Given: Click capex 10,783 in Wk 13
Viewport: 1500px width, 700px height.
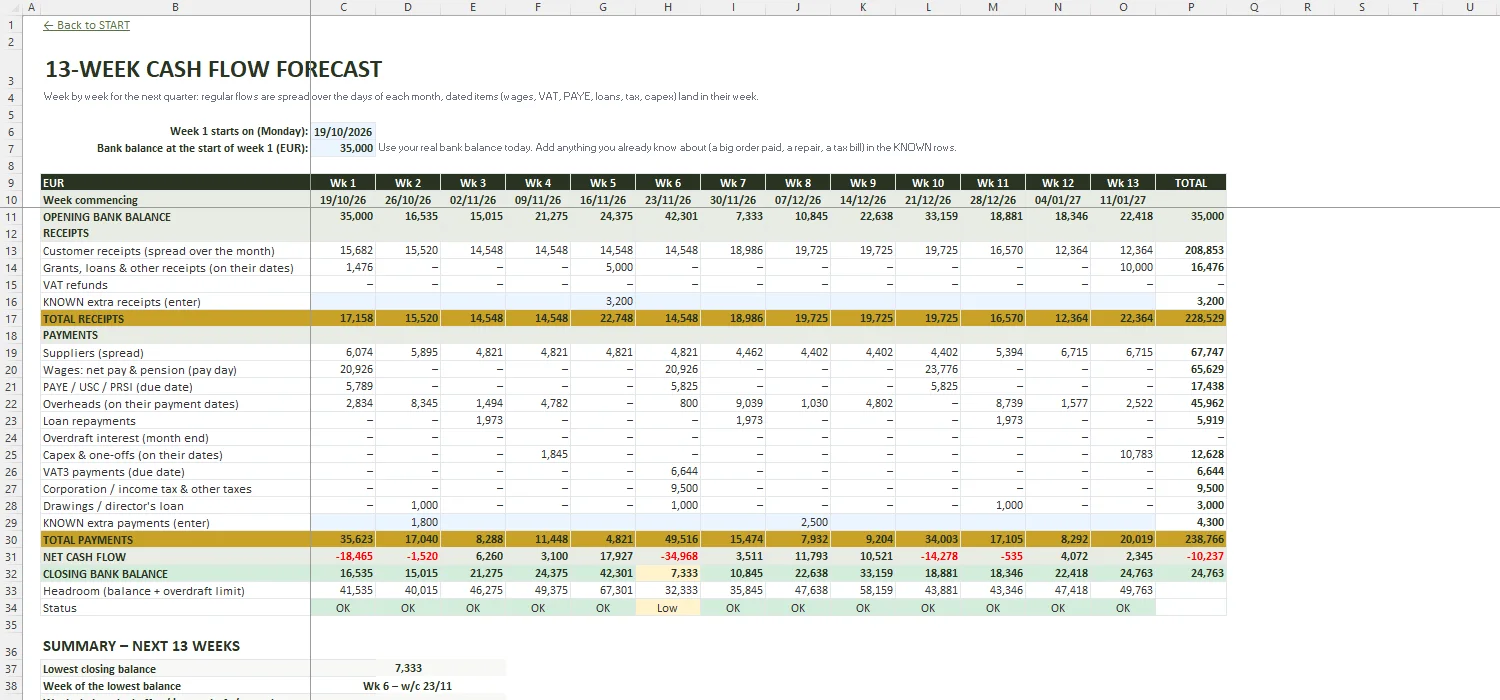Looking at the screenshot, I should tap(1123, 455).
